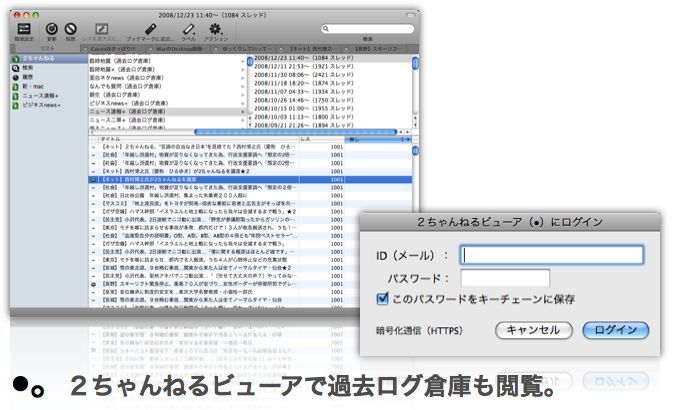
Task: Switch to the リスト tab
Action: 46,49
